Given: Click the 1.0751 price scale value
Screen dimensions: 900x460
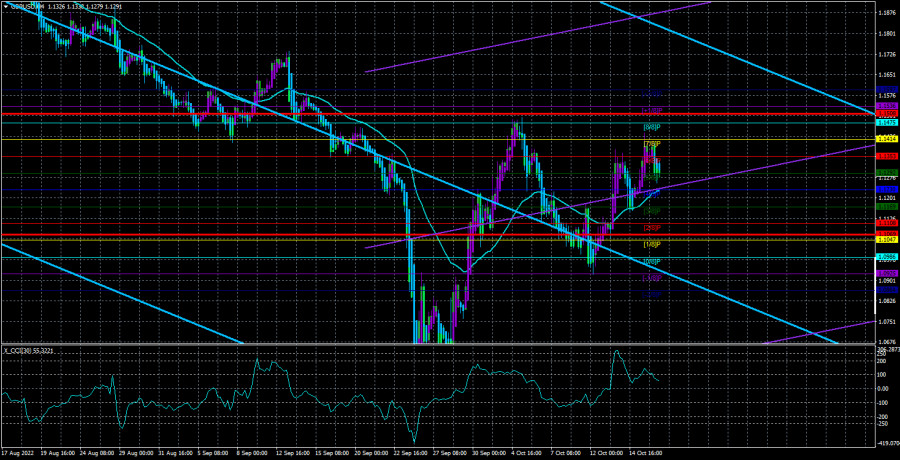Looking at the screenshot, I should pyautogui.click(x=887, y=322).
